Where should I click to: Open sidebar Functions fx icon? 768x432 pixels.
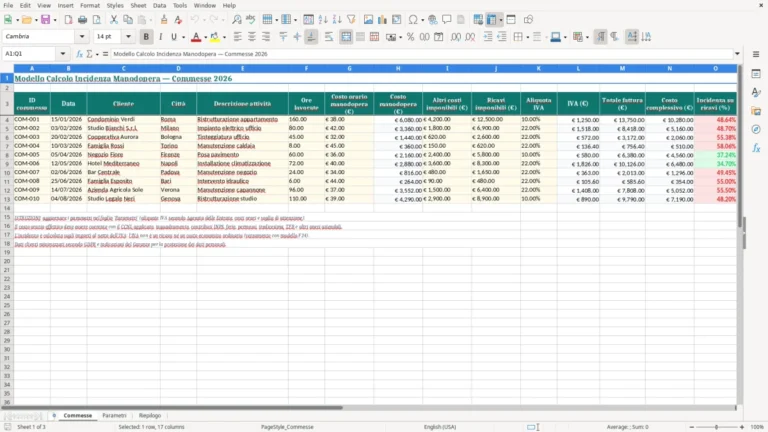pyautogui.click(x=756, y=148)
